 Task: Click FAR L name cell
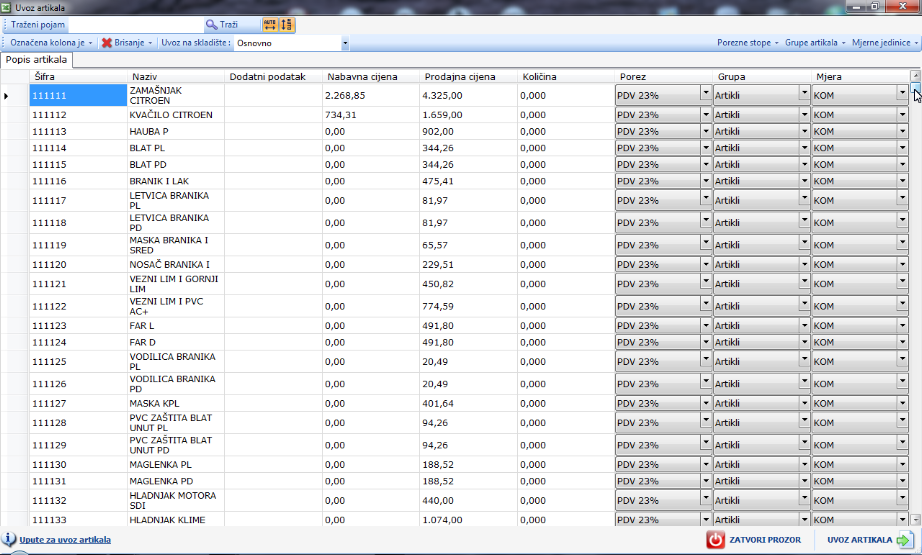(175, 326)
